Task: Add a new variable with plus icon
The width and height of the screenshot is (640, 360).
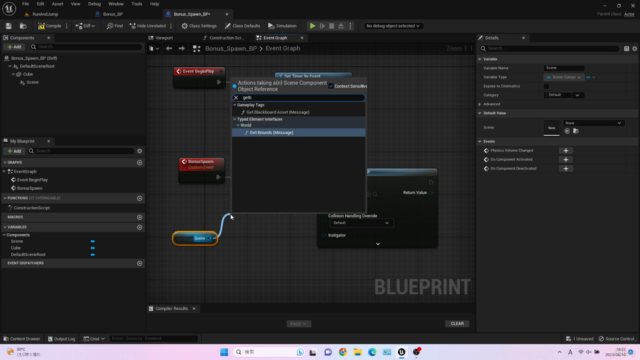Action: click(x=140, y=227)
